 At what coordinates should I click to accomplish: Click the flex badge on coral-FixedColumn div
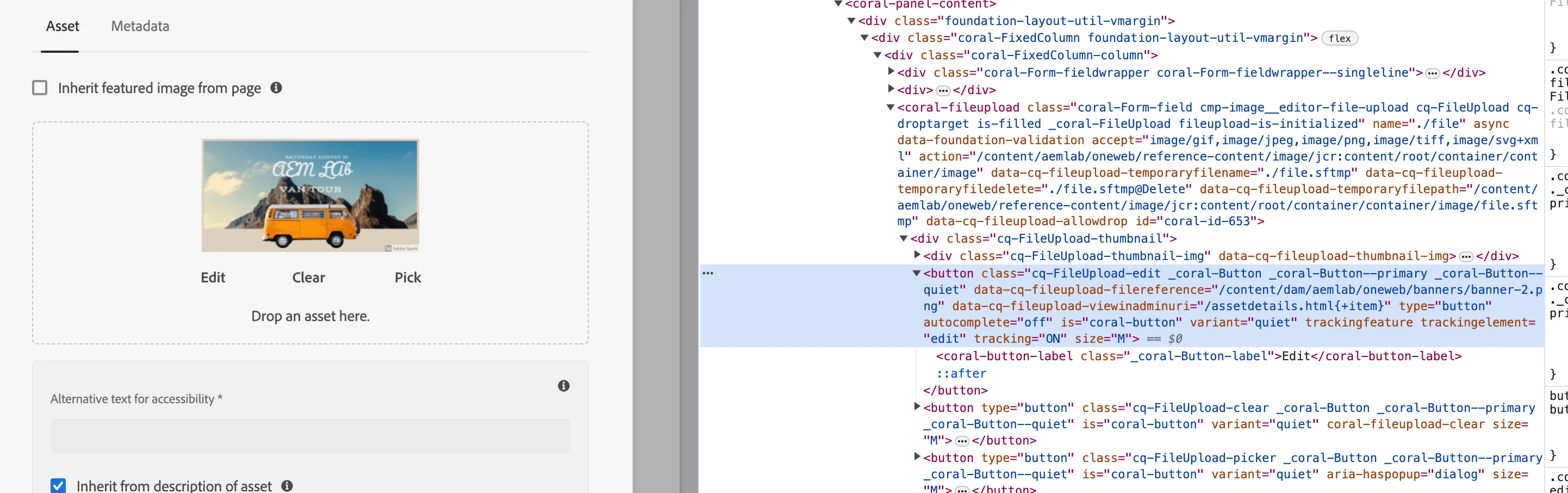coord(1339,39)
